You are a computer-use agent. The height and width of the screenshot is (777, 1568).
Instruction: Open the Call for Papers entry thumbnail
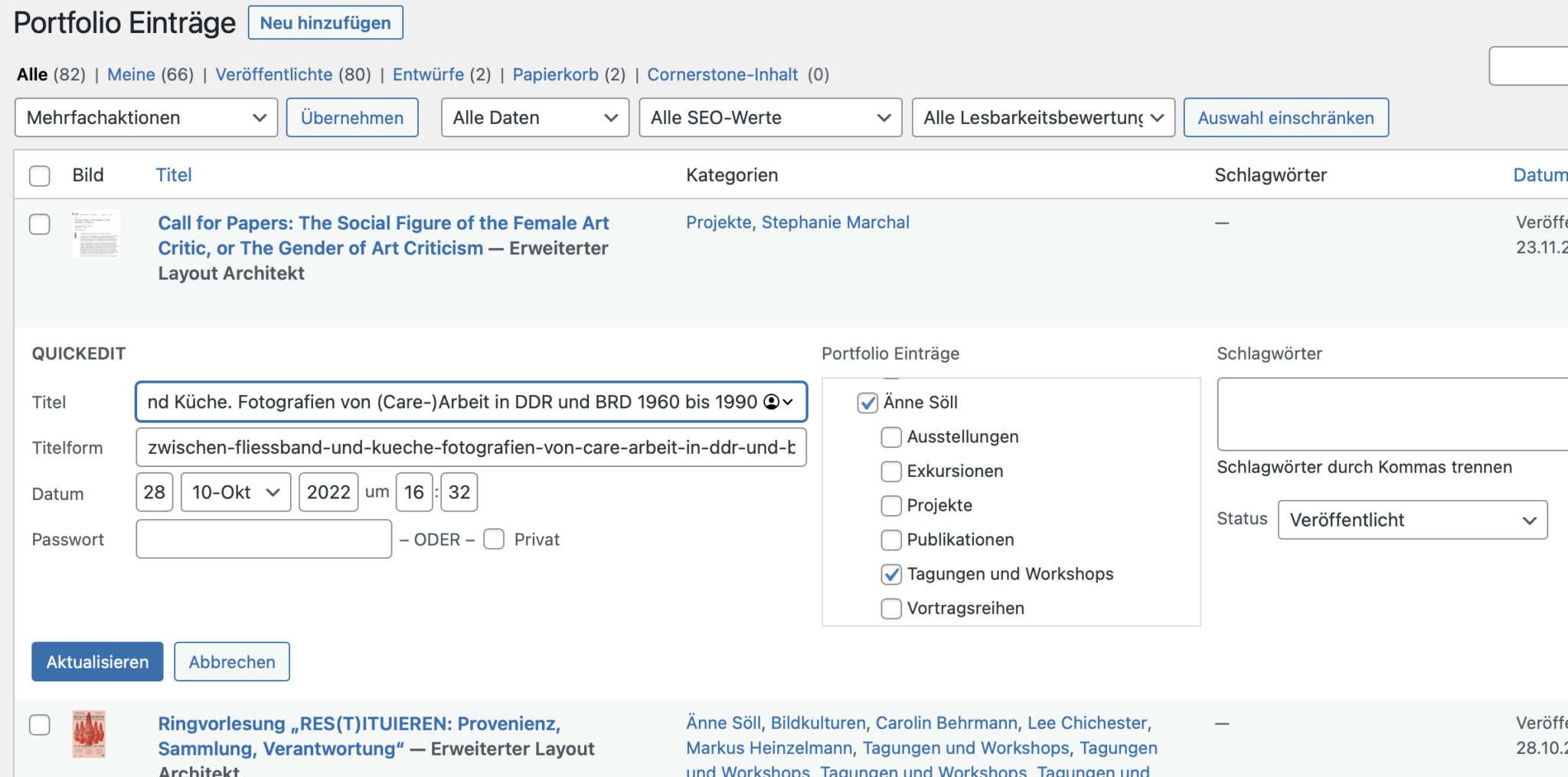tap(96, 234)
